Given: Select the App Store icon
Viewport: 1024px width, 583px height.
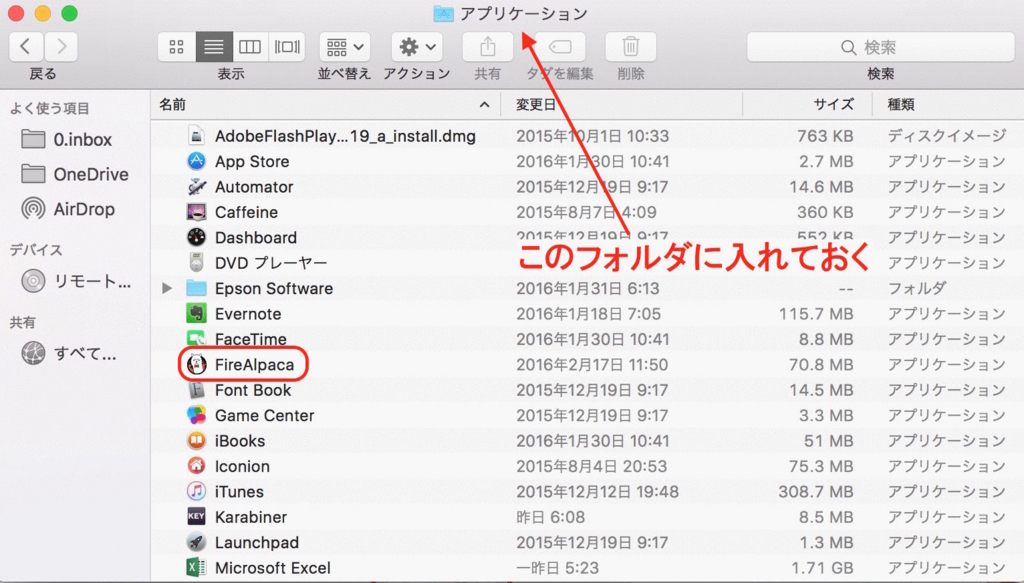Looking at the screenshot, I should (196, 161).
